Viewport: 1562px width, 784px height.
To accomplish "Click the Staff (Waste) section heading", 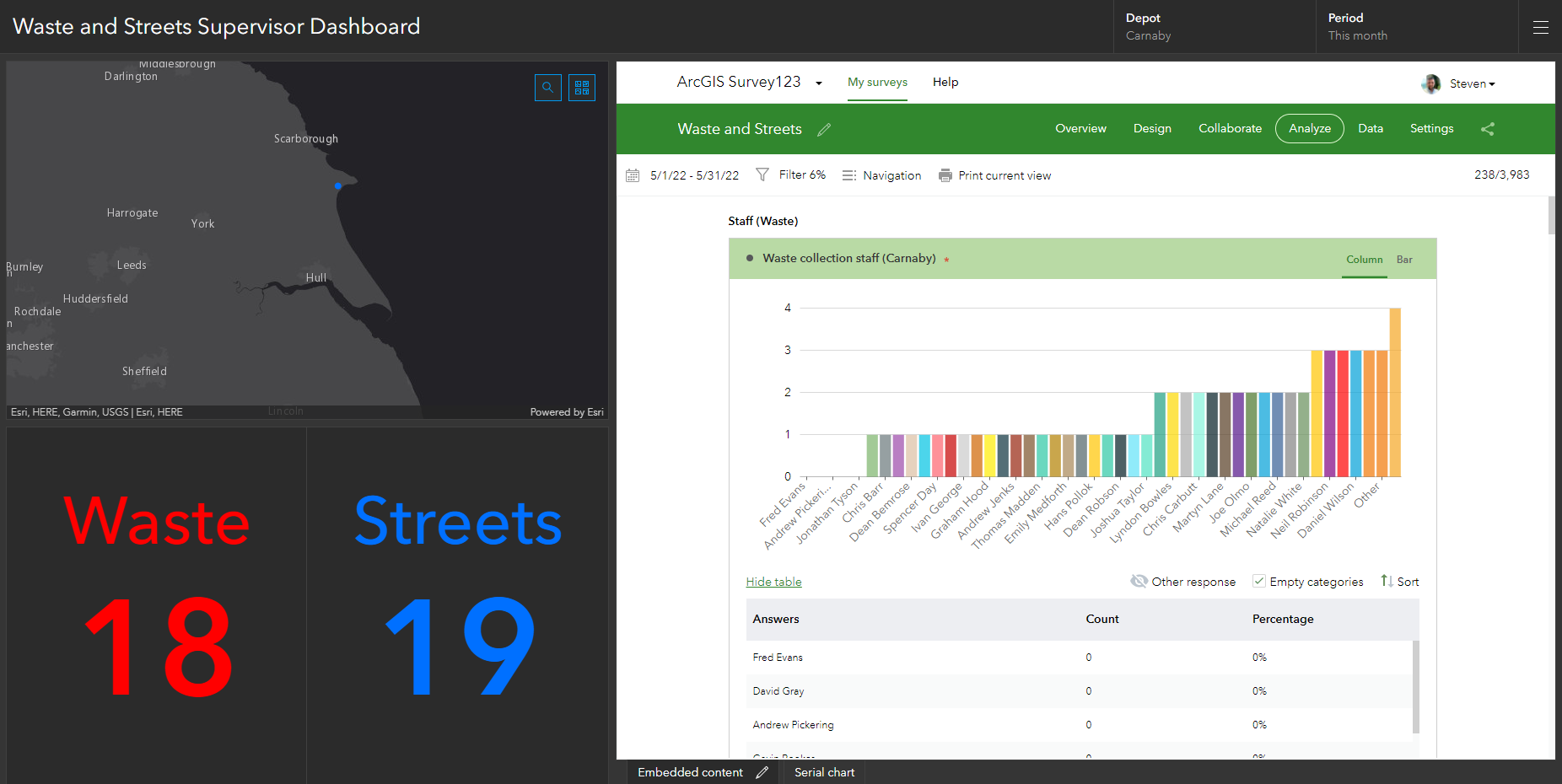I will tap(762, 221).
